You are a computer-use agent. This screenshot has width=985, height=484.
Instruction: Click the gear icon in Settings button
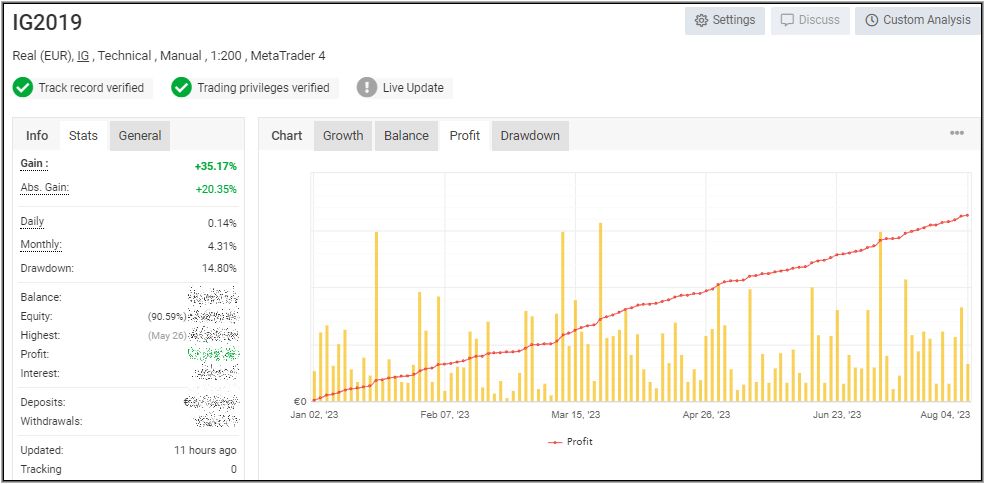(x=701, y=20)
